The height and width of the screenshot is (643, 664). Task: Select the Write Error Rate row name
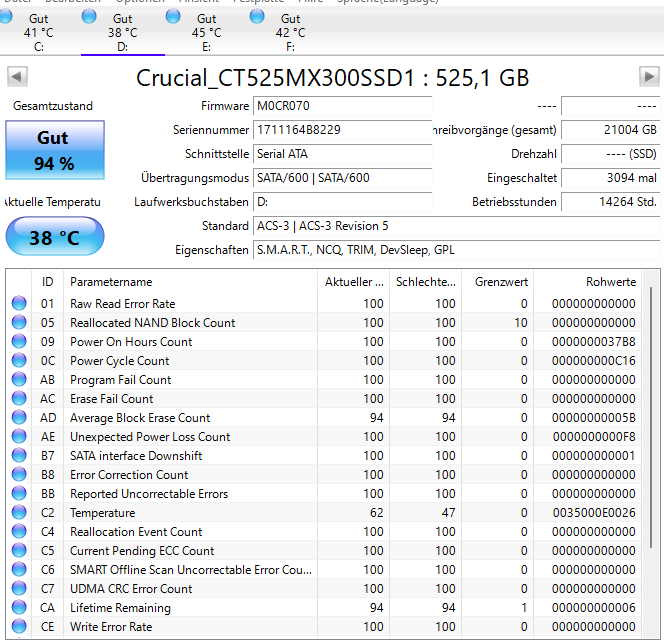click(x=111, y=627)
